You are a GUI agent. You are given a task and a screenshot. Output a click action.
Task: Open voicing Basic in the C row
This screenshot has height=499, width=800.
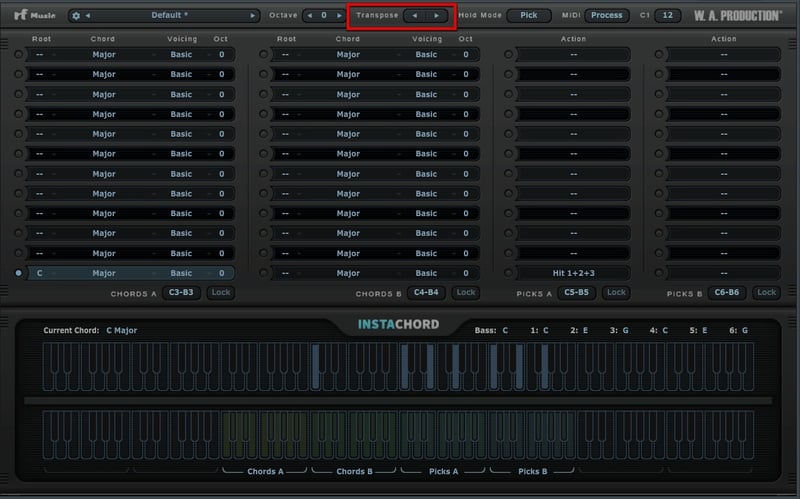[181, 273]
